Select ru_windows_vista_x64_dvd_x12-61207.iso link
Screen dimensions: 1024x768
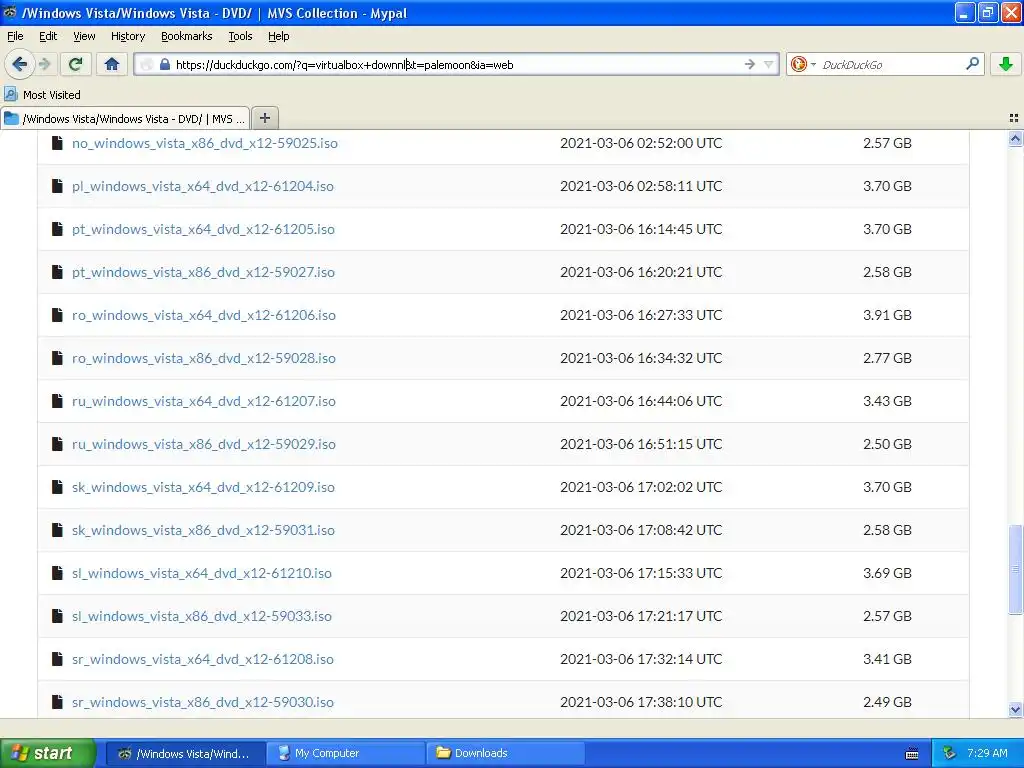tap(204, 402)
